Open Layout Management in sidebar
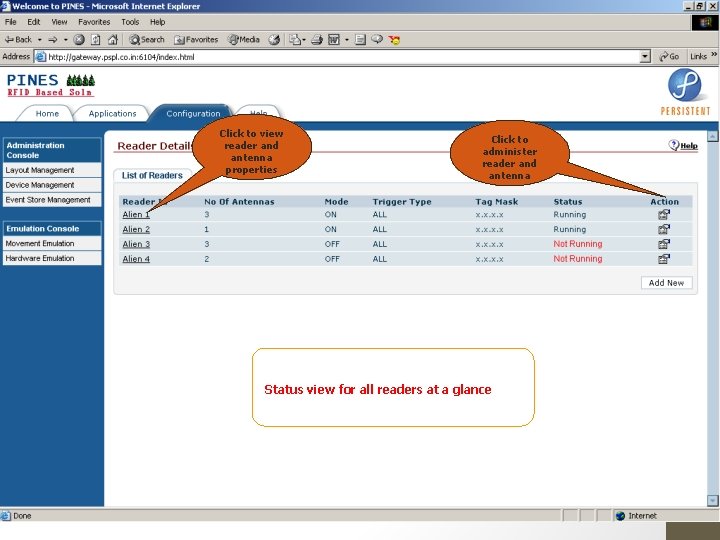The image size is (720, 540). click(52, 170)
